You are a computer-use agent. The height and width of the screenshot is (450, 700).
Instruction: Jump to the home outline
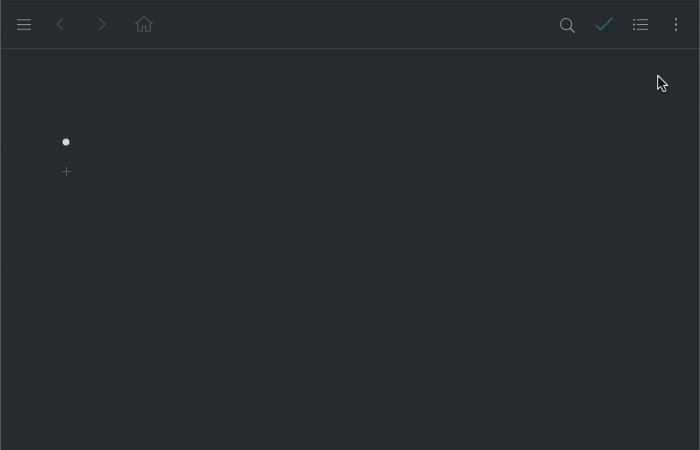[144, 25]
